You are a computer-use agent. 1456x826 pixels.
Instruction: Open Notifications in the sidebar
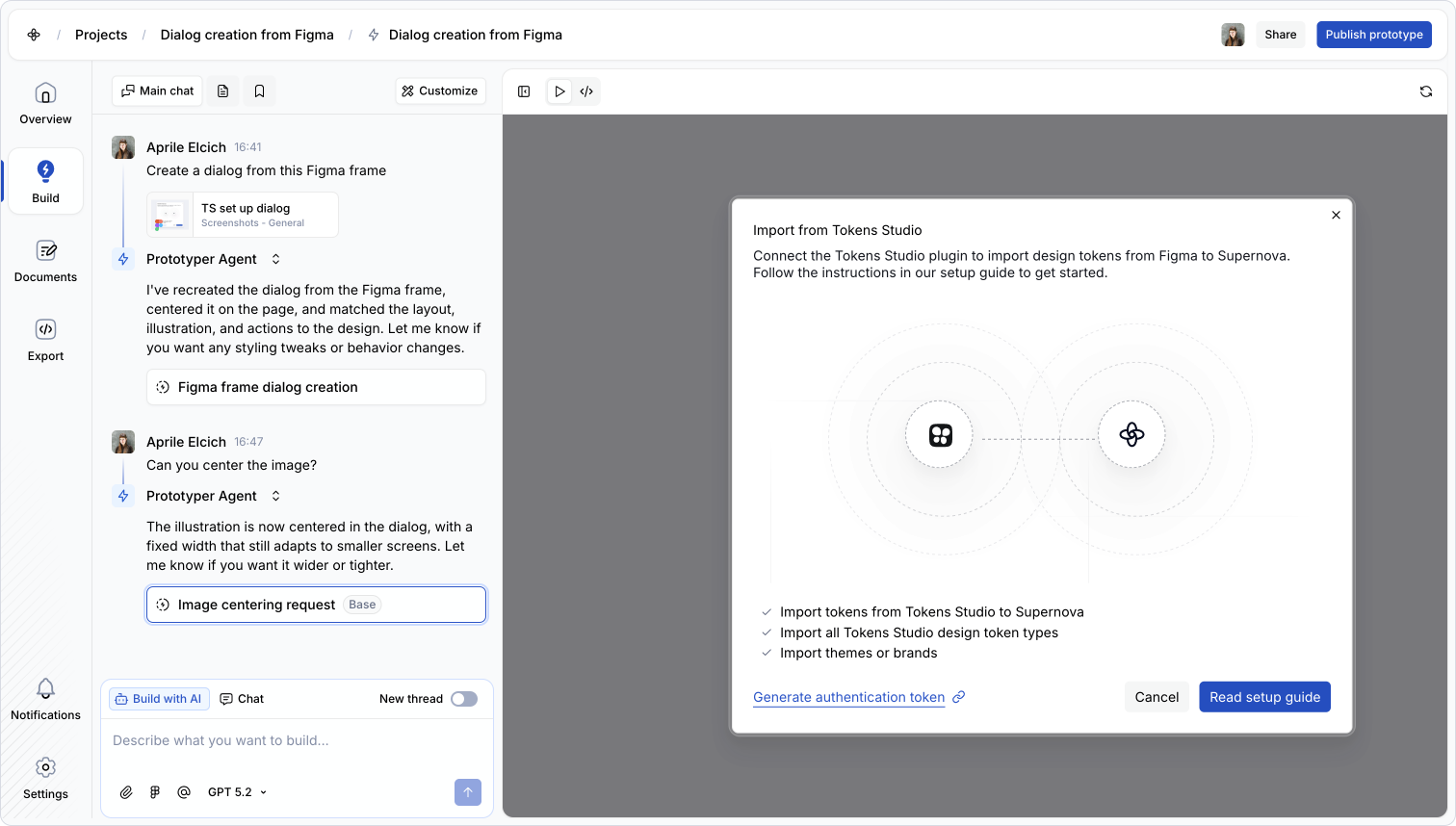click(45, 698)
